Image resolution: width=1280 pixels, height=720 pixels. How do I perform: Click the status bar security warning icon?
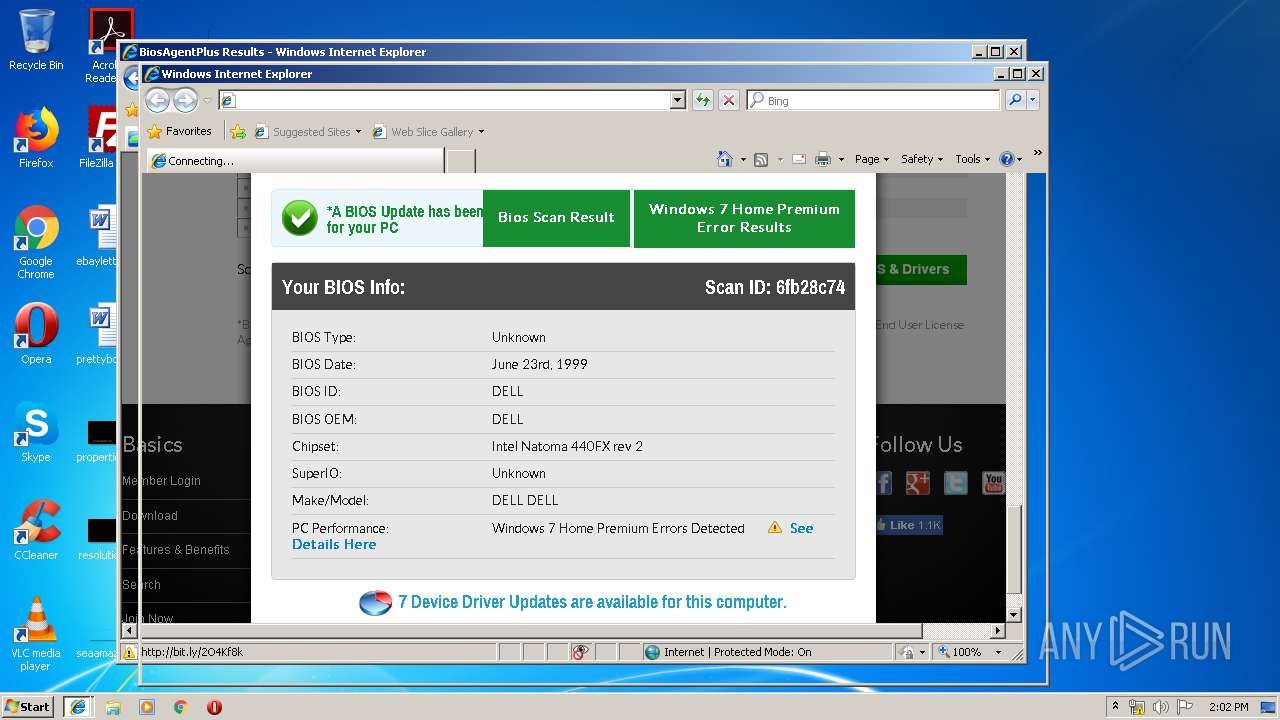coord(130,652)
